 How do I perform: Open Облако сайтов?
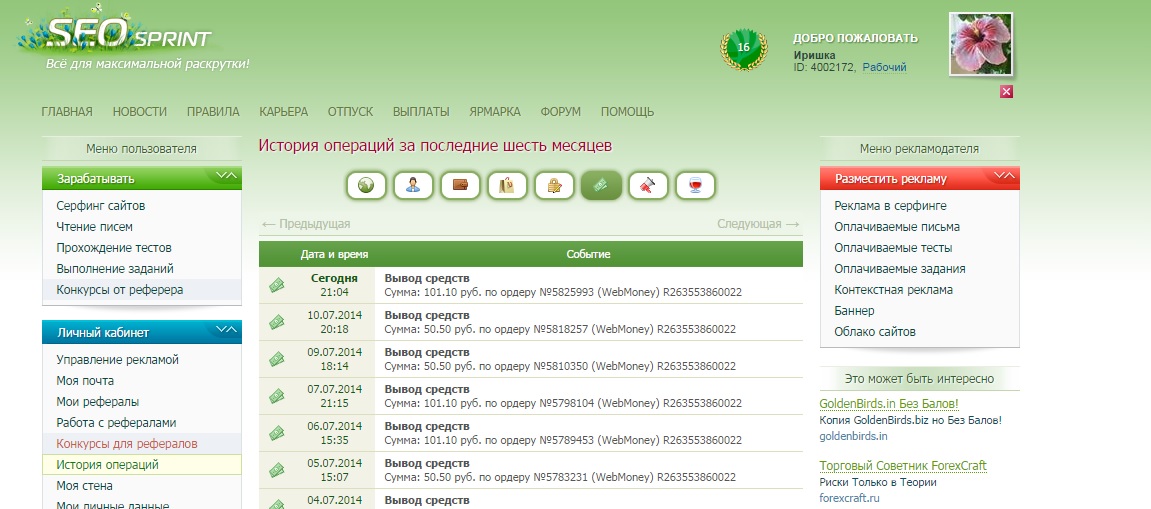pos(875,331)
